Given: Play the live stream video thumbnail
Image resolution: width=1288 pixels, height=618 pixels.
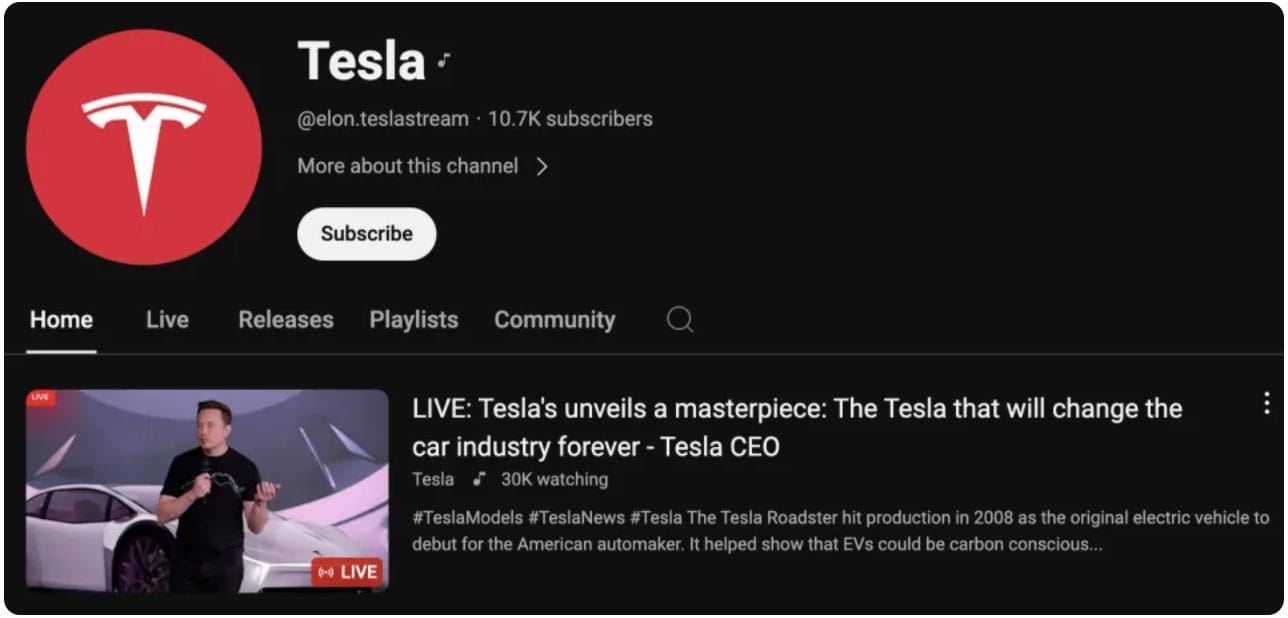Looking at the screenshot, I should tap(207, 490).
